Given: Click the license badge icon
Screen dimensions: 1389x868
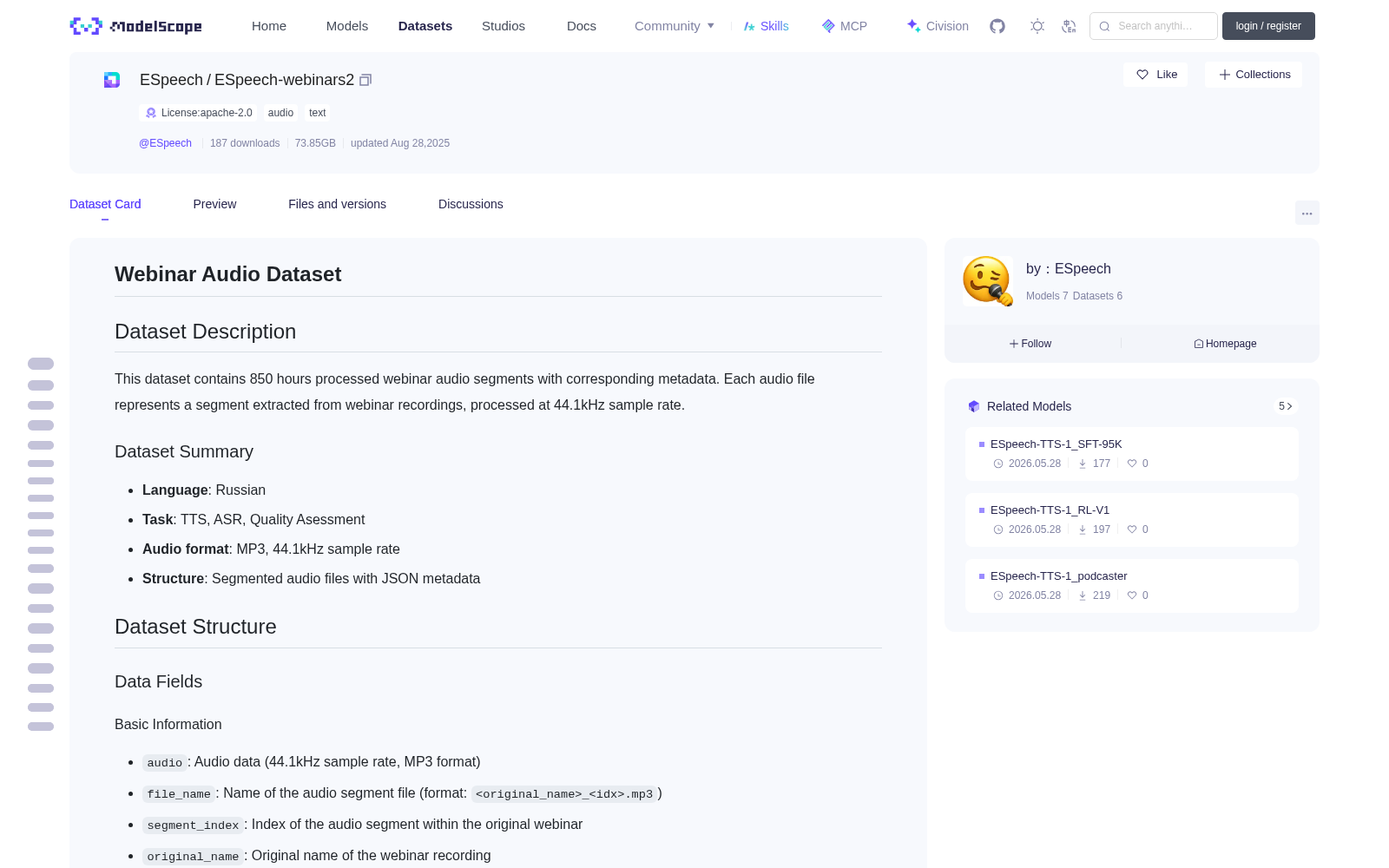Looking at the screenshot, I should coord(151,113).
